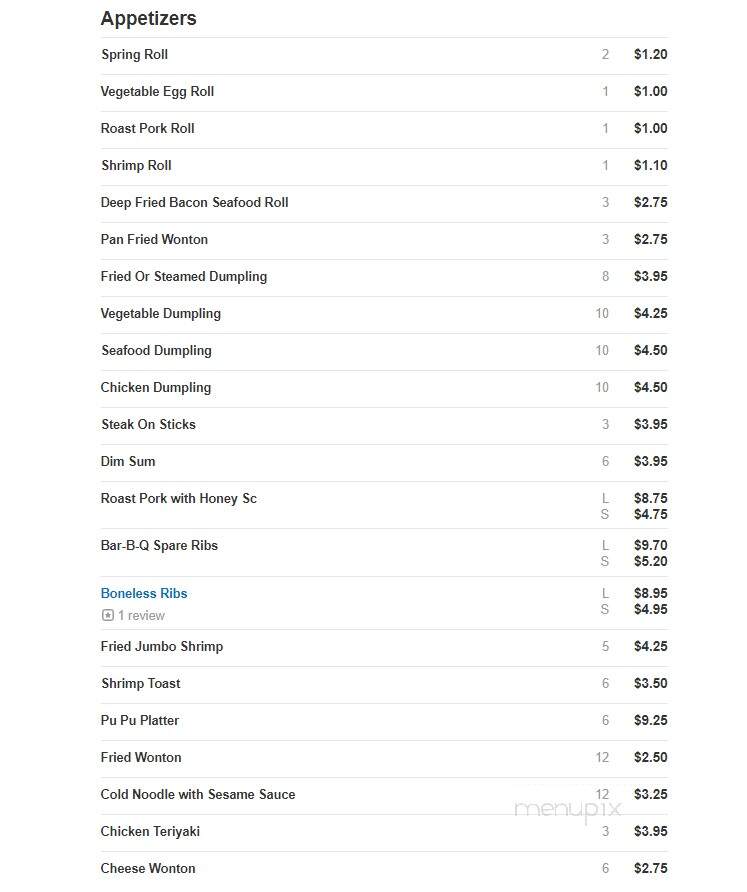Click the menupix watermark logo
The height and width of the screenshot is (892, 747).
tap(567, 810)
